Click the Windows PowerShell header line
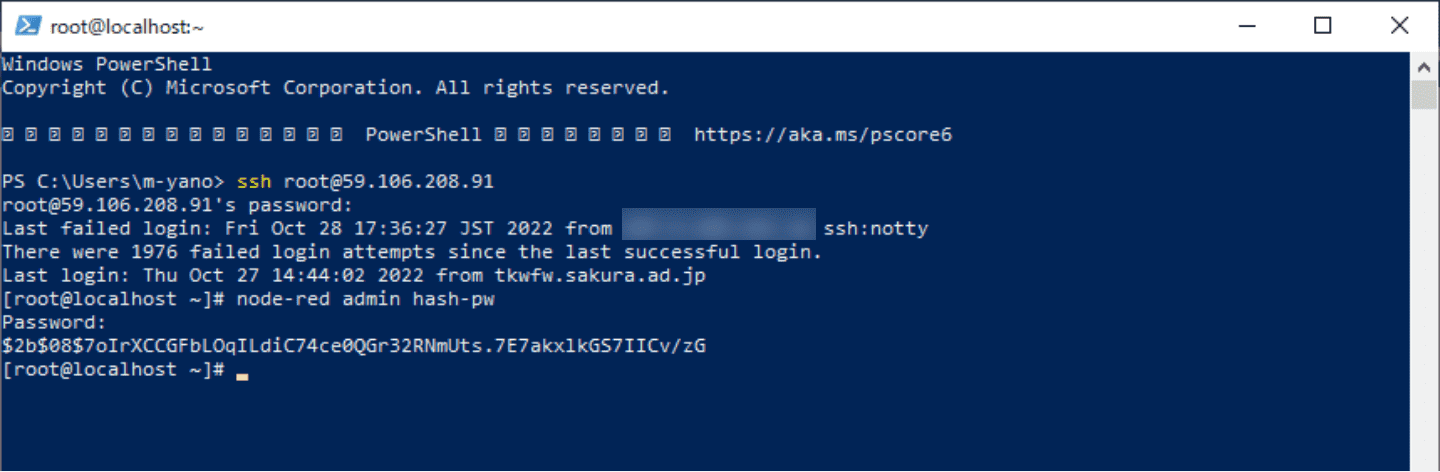Image resolution: width=1440 pixels, height=472 pixels. tap(107, 64)
